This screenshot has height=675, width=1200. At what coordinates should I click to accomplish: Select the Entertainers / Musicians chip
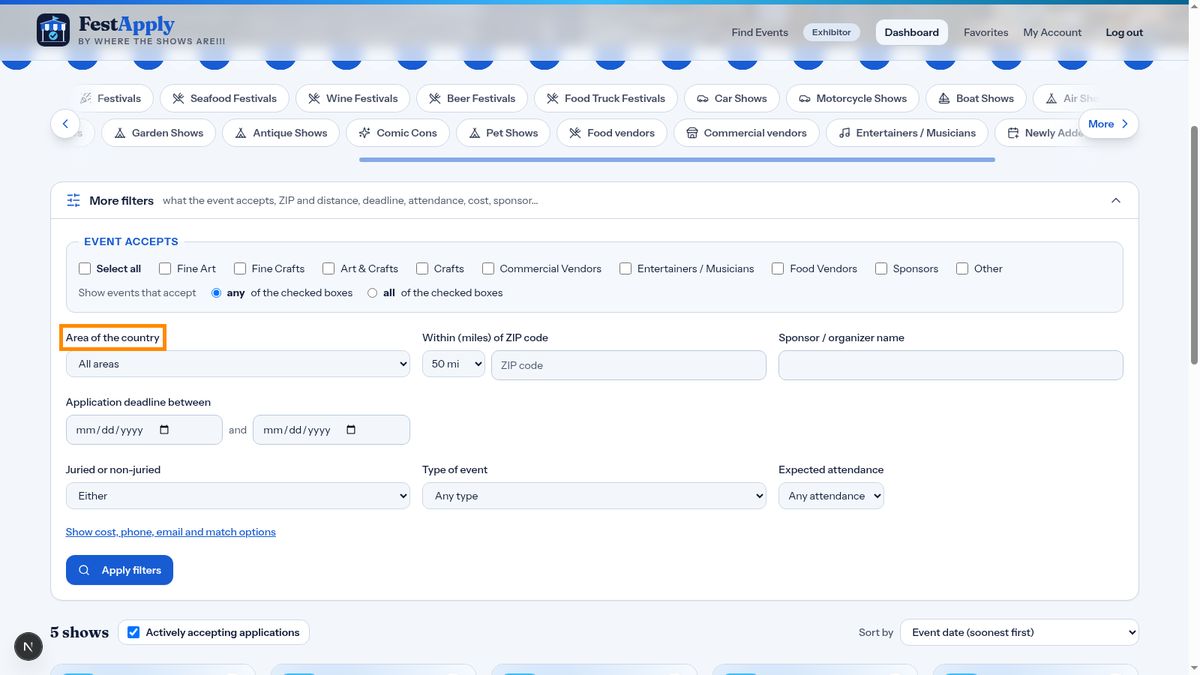(907, 133)
